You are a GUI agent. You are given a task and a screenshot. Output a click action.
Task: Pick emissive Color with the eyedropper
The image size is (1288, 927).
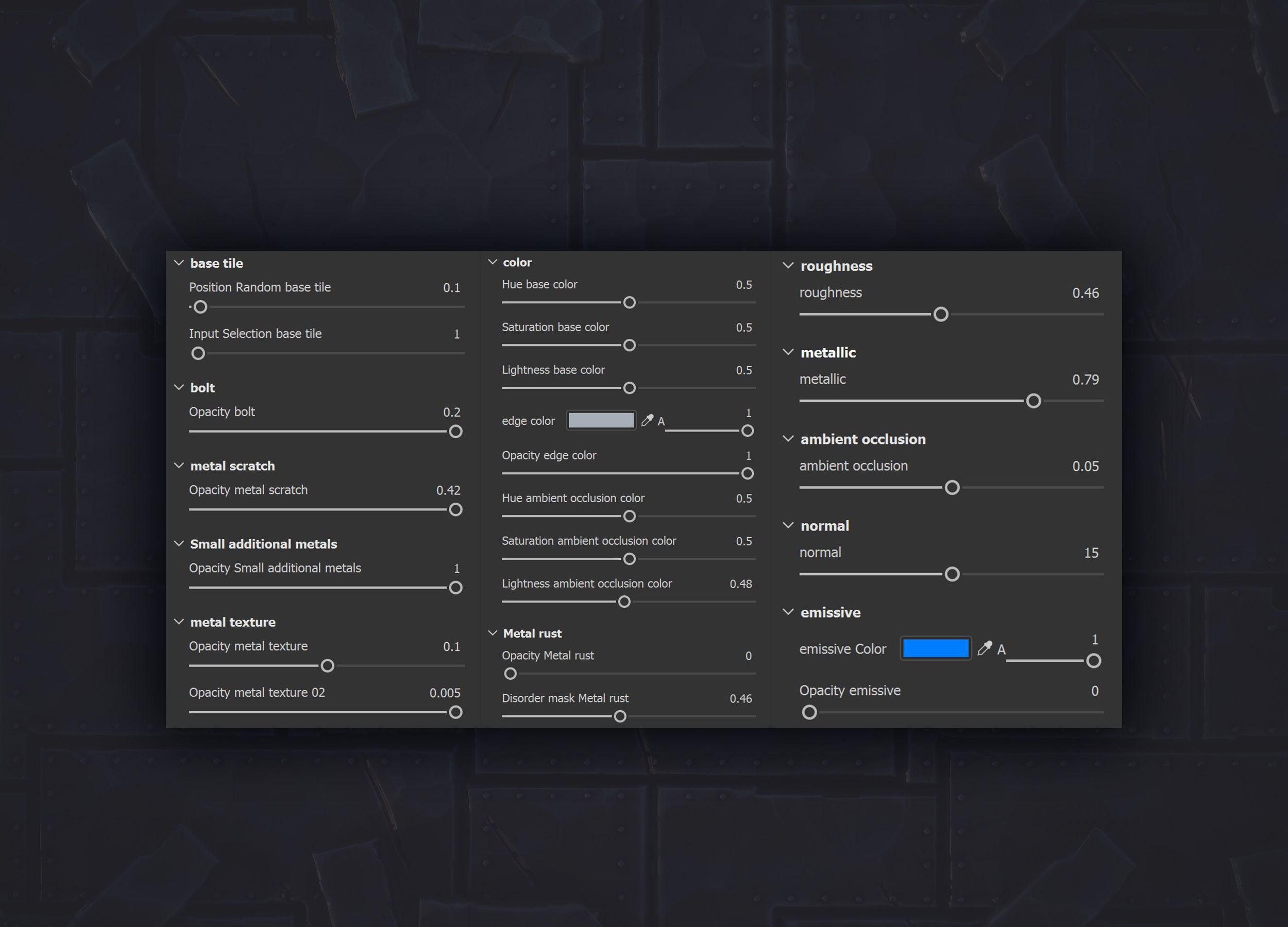coord(985,648)
